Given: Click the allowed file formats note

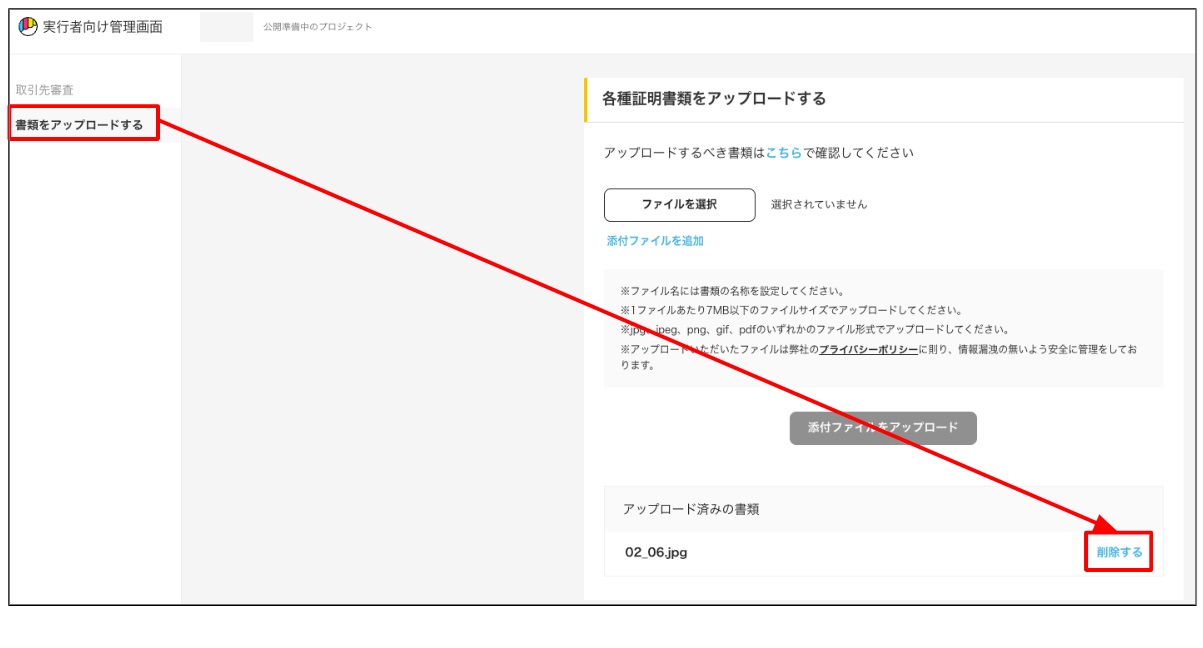Looking at the screenshot, I should click(x=815, y=330).
